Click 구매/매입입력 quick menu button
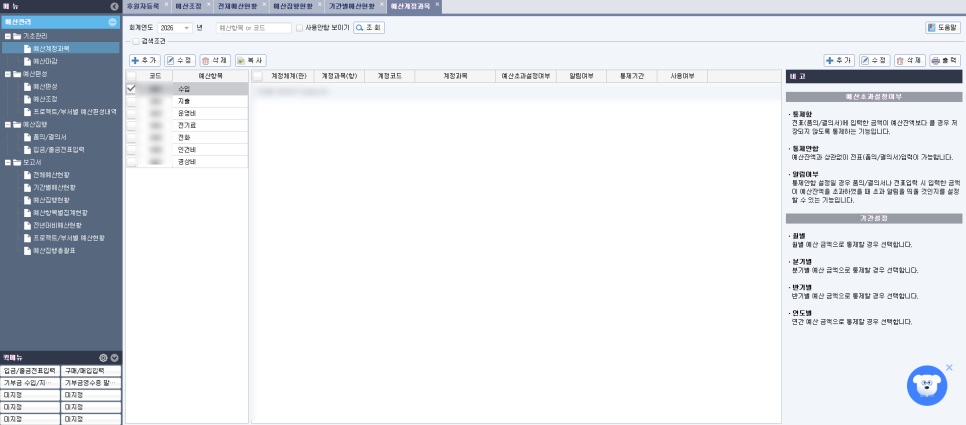This screenshot has height=425, width=966. [x=91, y=371]
